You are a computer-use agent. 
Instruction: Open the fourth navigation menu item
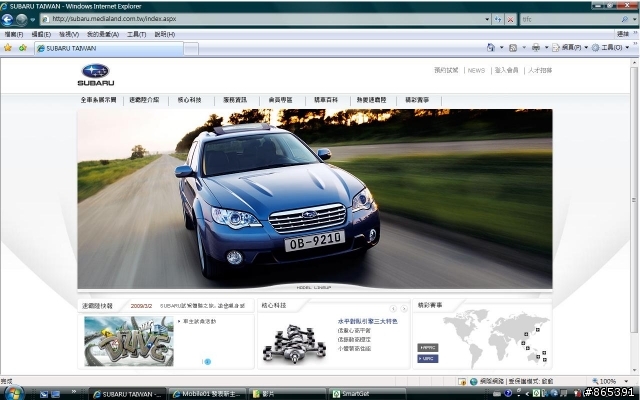pyautogui.click(x=235, y=100)
